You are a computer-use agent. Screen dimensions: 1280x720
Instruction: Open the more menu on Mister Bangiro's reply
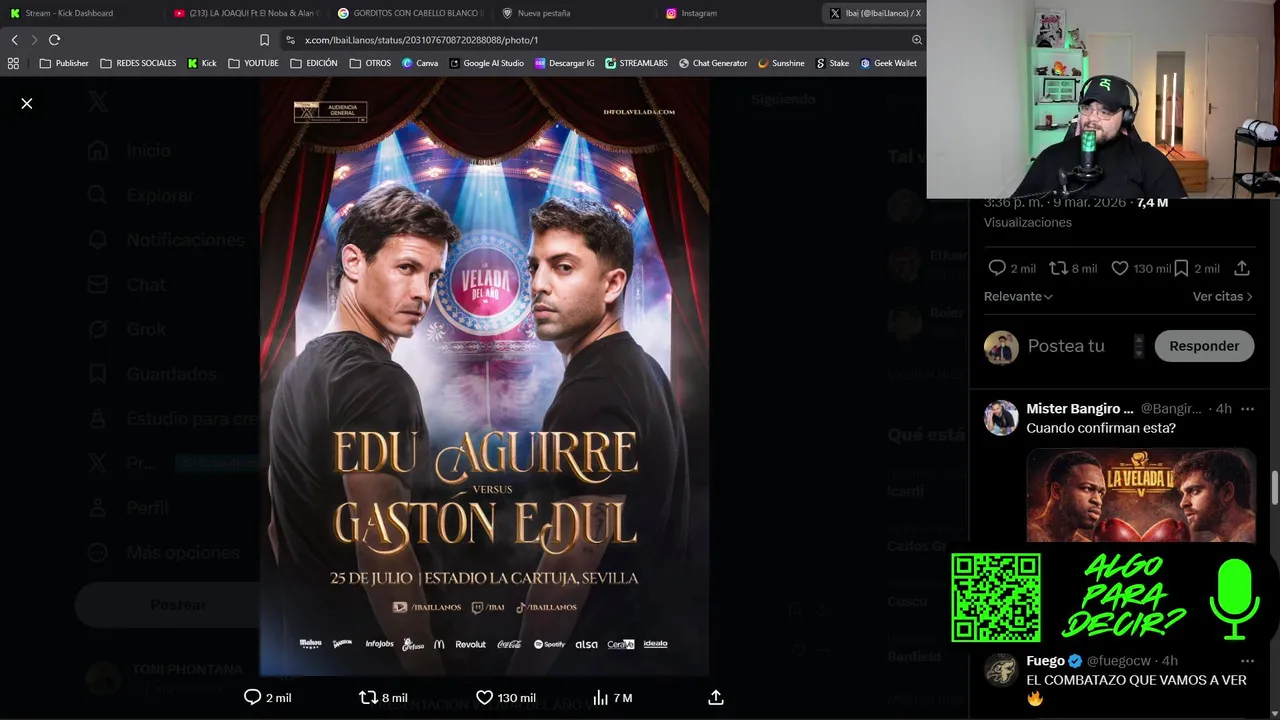1247,409
